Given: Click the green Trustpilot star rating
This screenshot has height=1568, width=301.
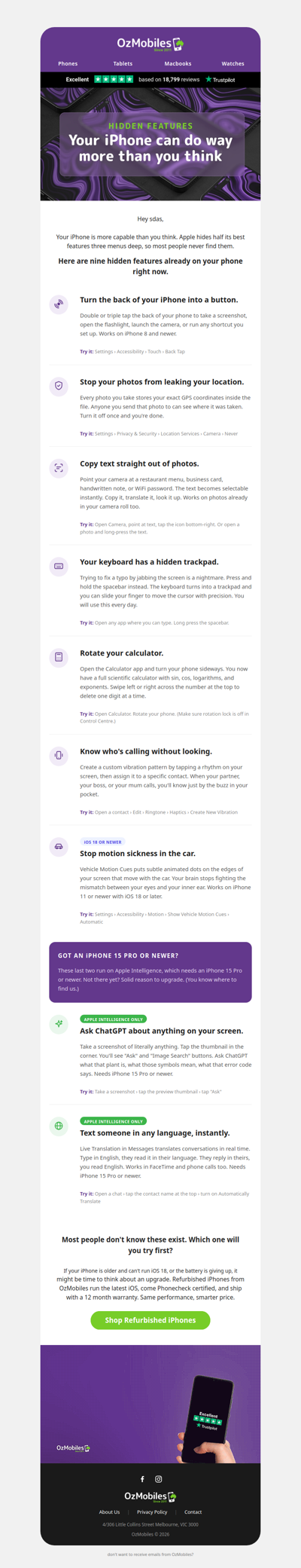Looking at the screenshot, I should click(114, 79).
